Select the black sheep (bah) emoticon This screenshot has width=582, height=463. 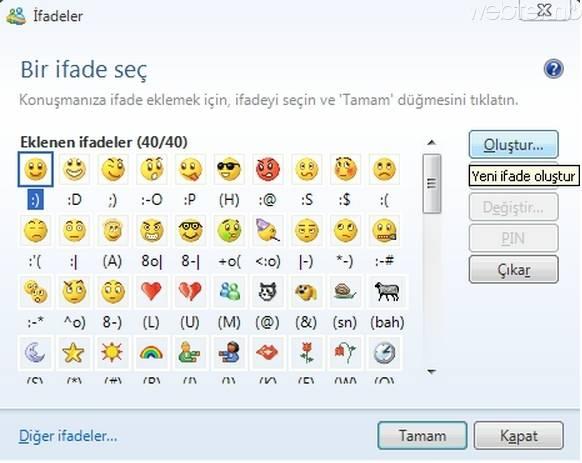click(x=386, y=291)
